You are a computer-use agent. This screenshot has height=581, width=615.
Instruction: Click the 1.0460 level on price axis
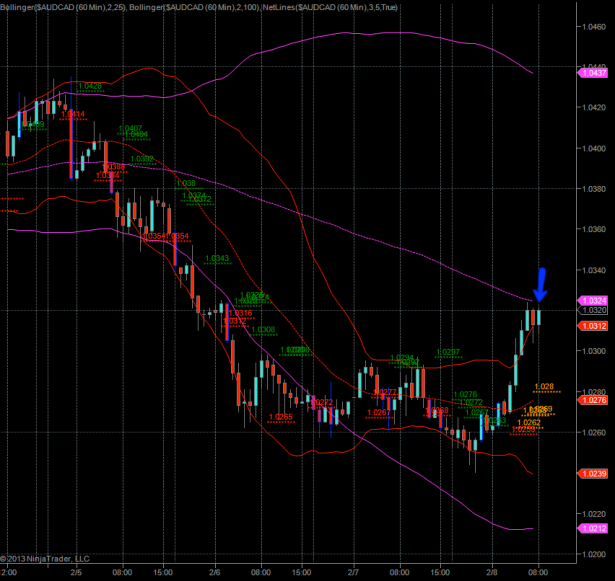(x=593, y=25)
